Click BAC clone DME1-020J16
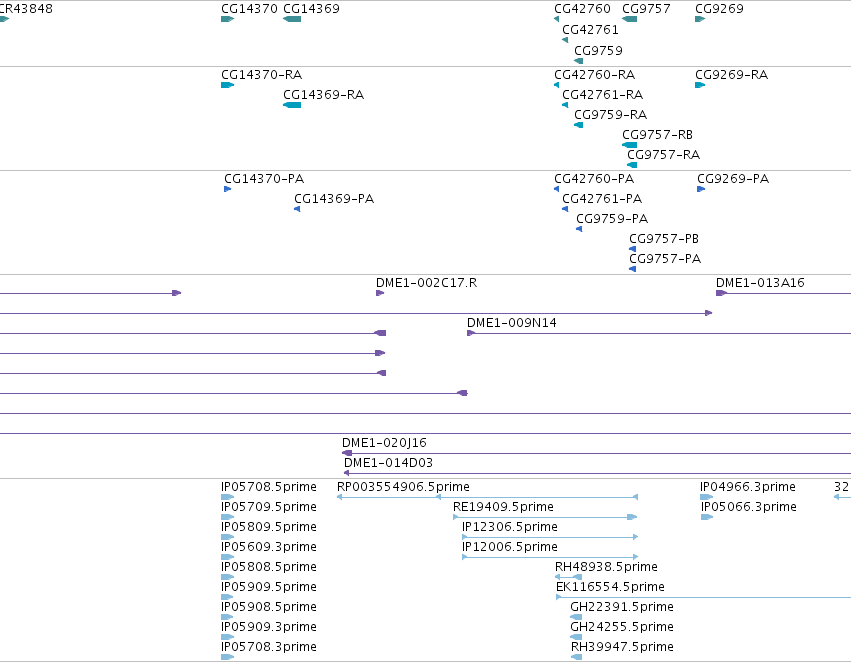Screen dimensions: 851x662 tap(596, 453)
